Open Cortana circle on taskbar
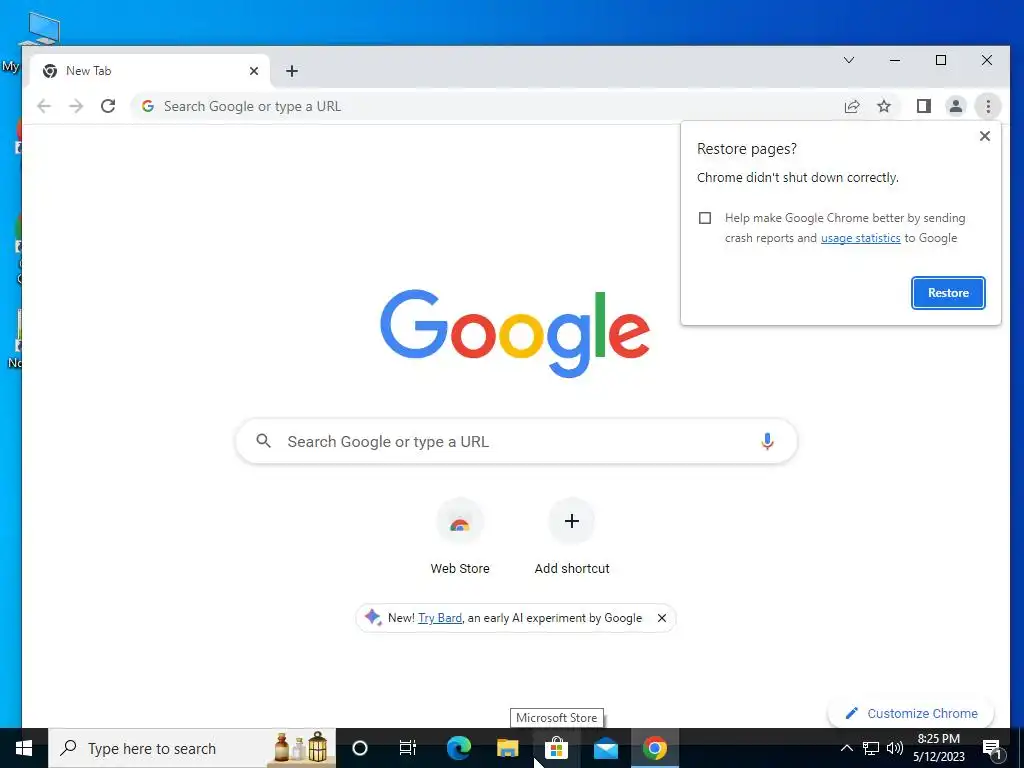Image resolution: width=1024 pixels, height=768 pixels. (x=360, y=748)
